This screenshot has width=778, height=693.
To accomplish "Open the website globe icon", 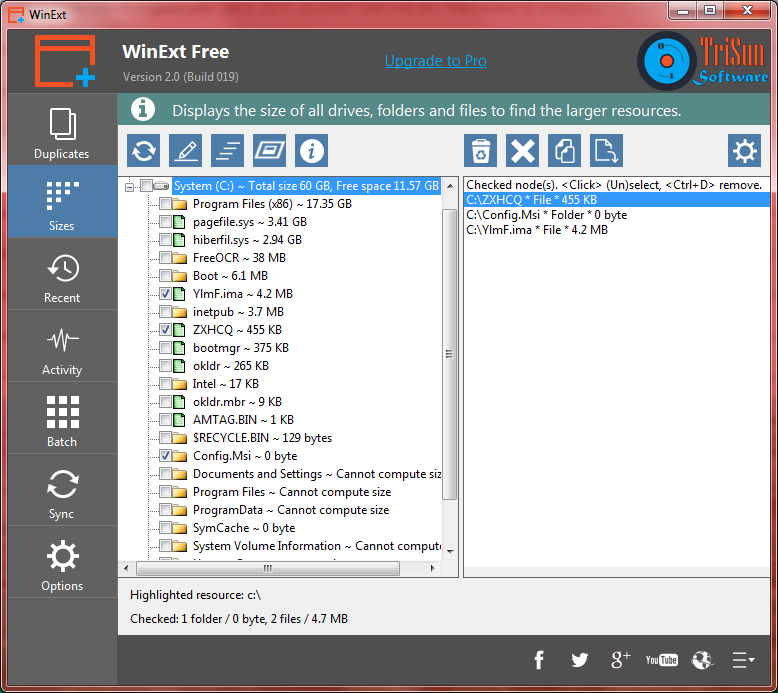I will [702, 660].
